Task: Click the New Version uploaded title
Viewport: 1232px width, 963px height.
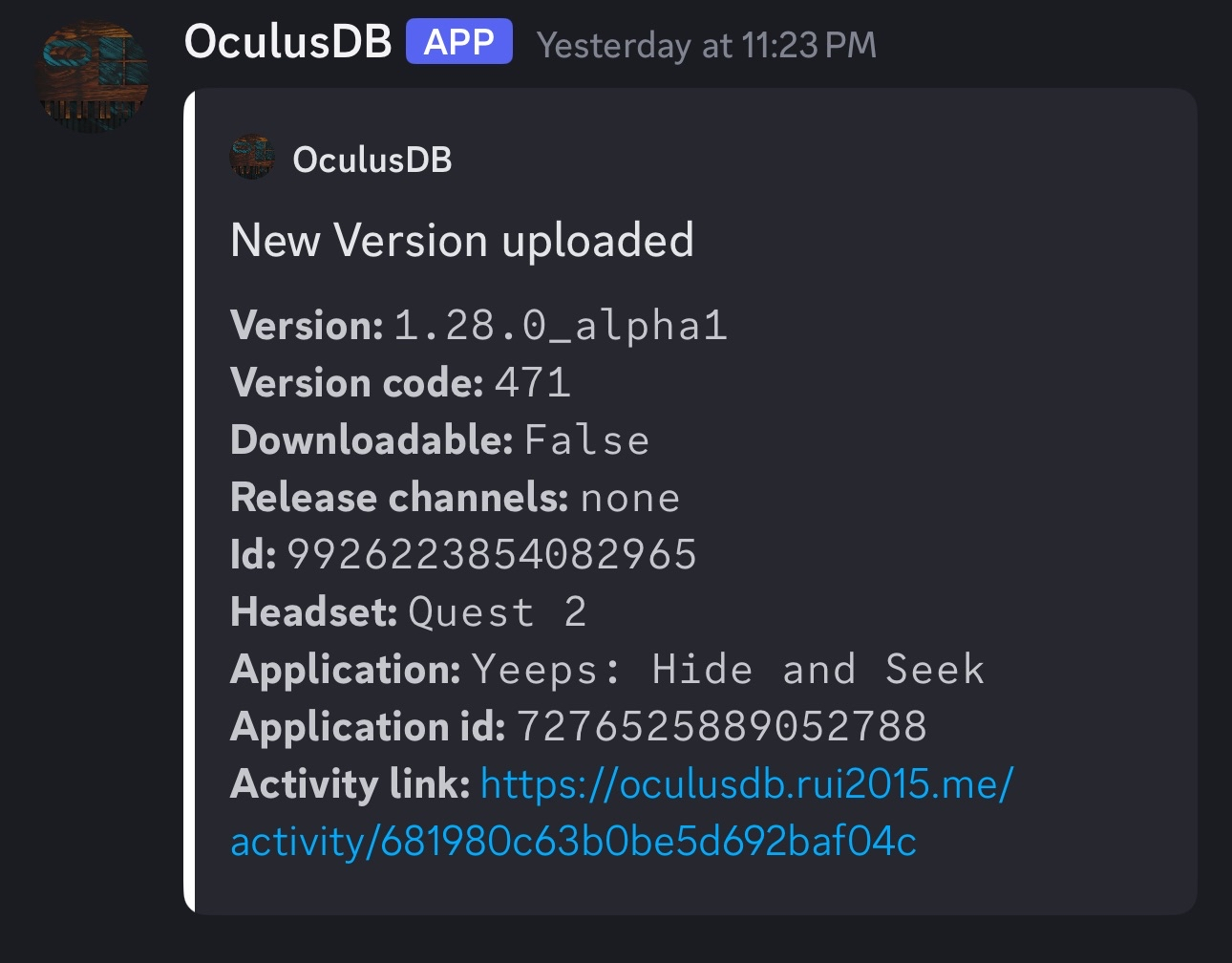Action: tap(462, 240)
